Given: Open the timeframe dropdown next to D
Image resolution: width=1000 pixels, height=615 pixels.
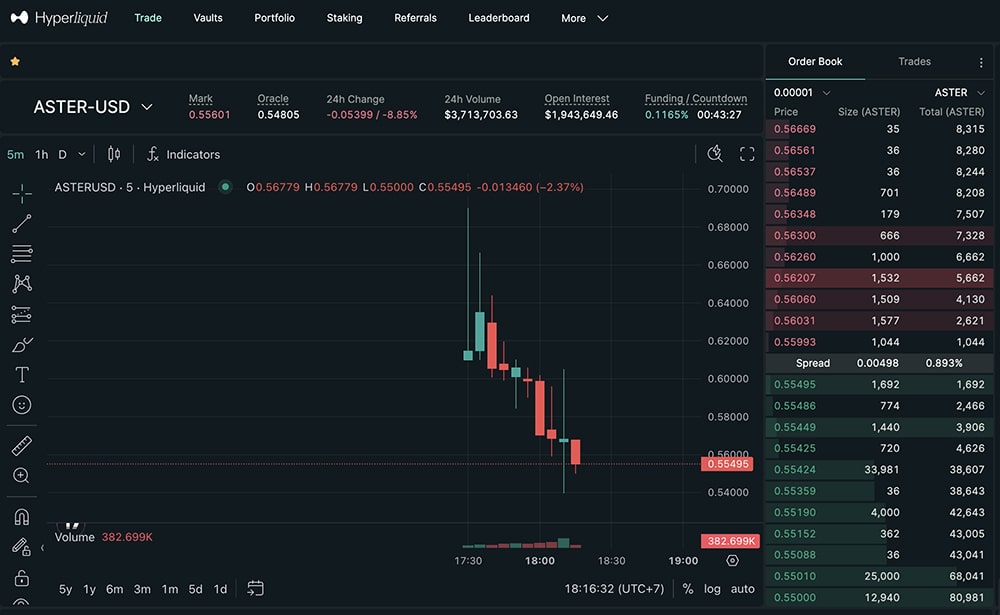Looking at the screenshot, I should click(x=82, y=154).
